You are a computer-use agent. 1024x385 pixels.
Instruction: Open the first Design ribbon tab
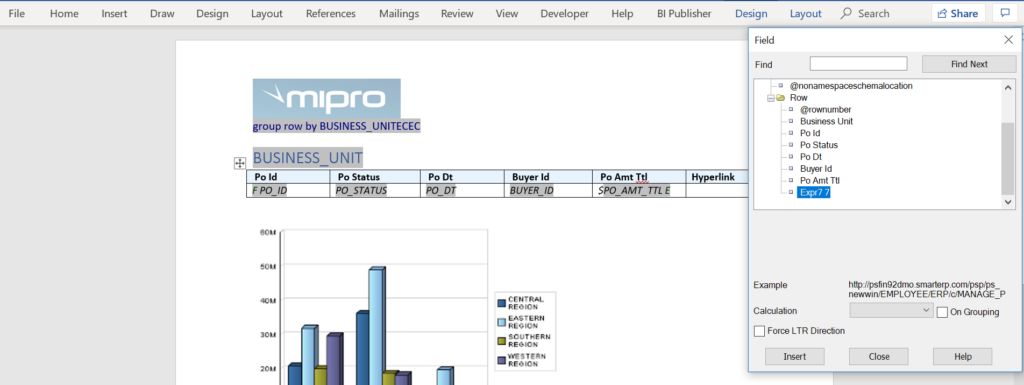[x=212, y=13]
